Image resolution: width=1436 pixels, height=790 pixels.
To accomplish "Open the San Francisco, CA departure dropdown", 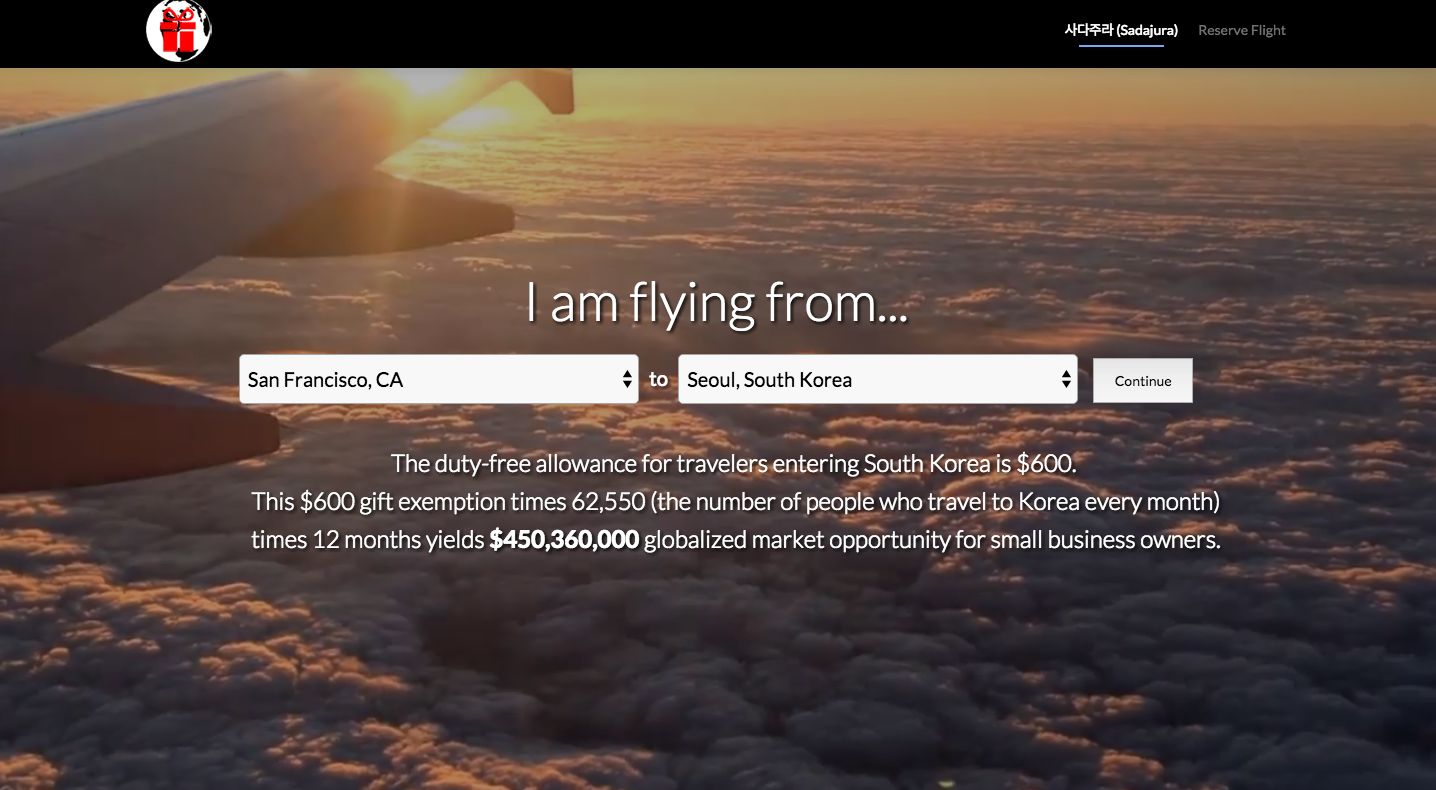I will [x=439, y=379].
